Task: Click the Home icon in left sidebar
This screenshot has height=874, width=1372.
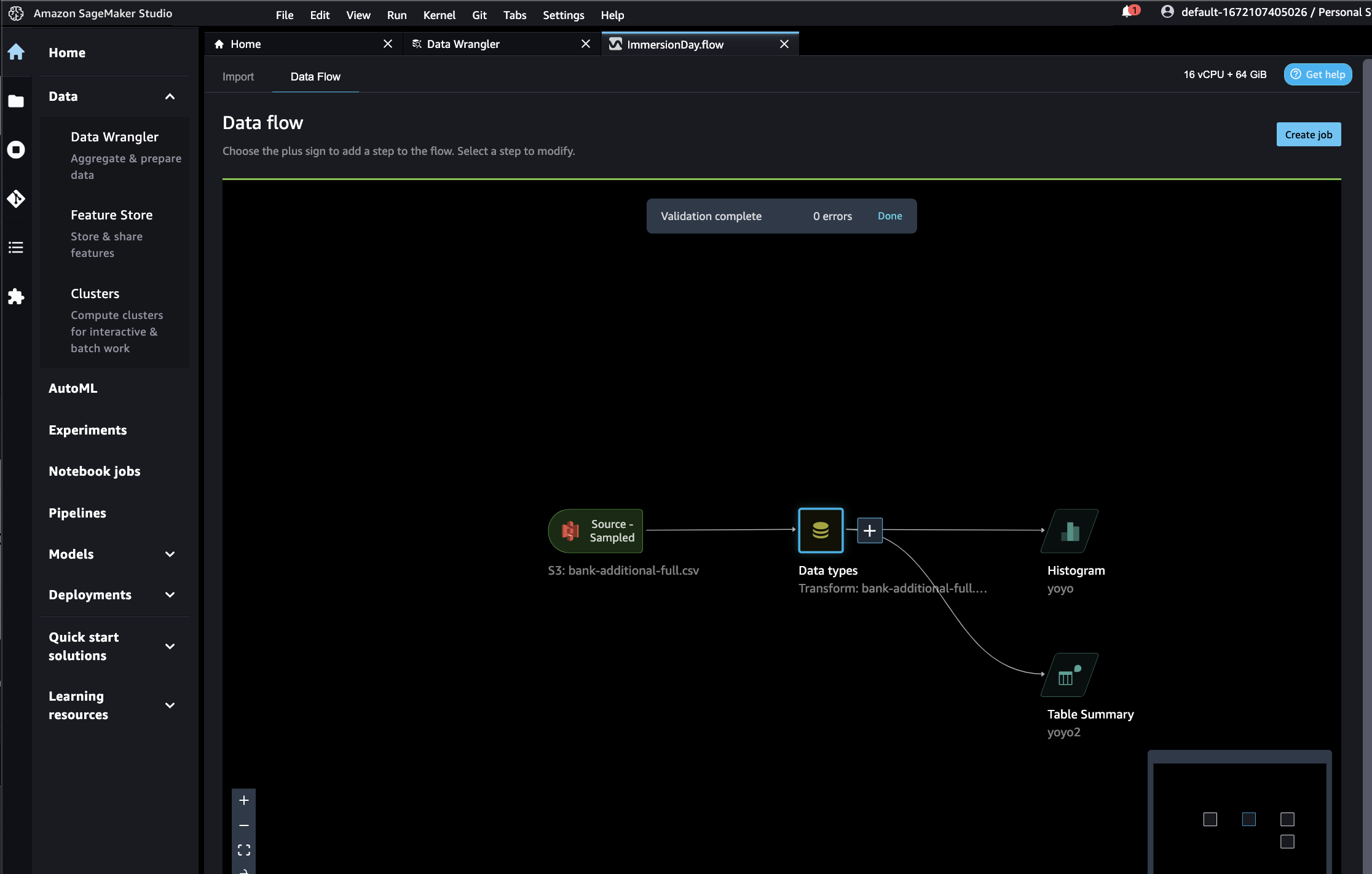Action: coord(16,52)
